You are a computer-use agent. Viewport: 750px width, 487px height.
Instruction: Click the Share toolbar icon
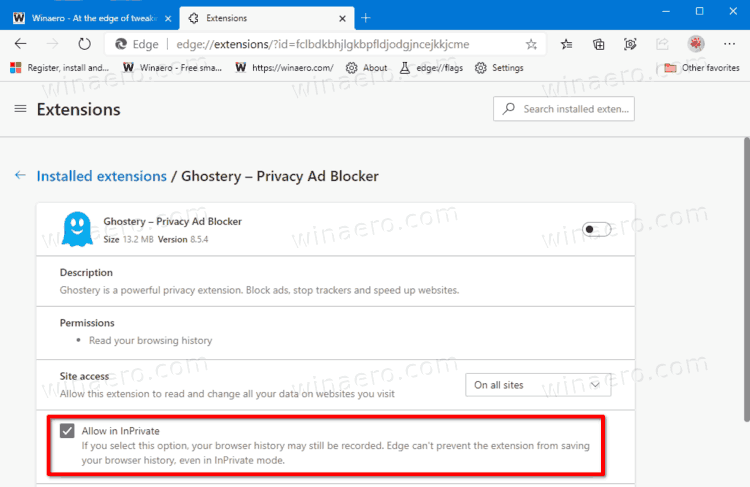pos(662,44)
